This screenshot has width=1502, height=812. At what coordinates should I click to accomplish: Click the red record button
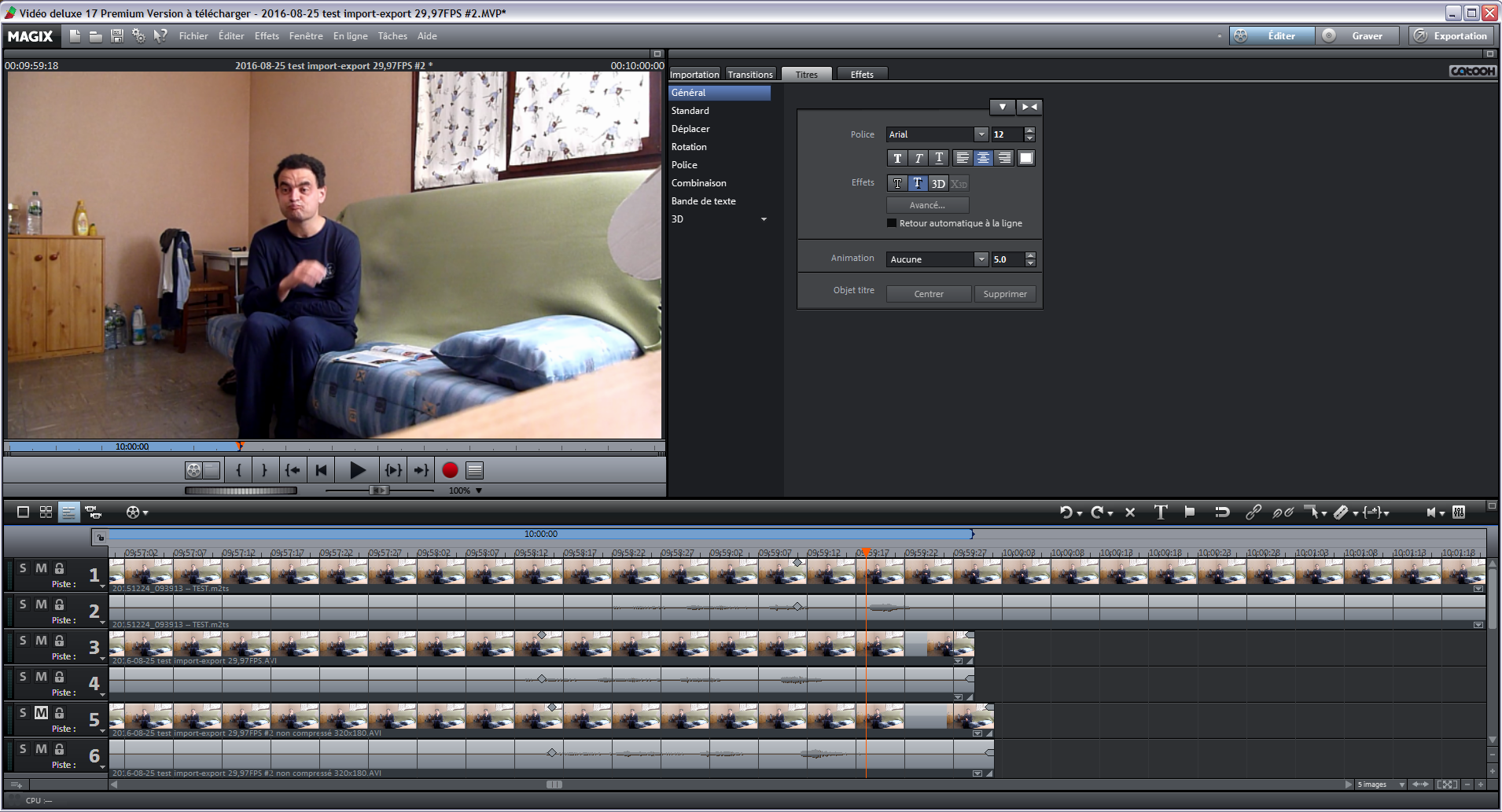tap(450, 470)
